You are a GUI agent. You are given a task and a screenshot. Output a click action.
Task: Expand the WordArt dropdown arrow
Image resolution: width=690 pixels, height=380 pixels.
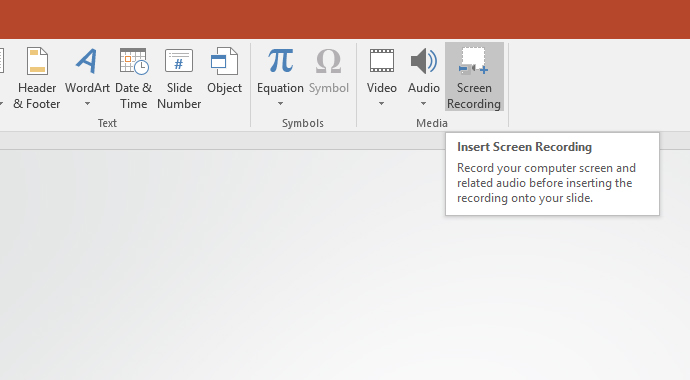[87, 104]
